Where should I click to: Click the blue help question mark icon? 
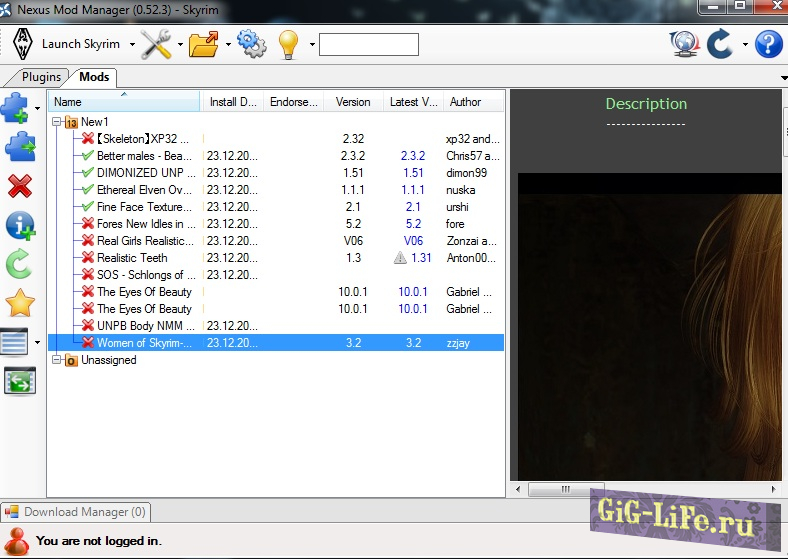pos(768,44)
